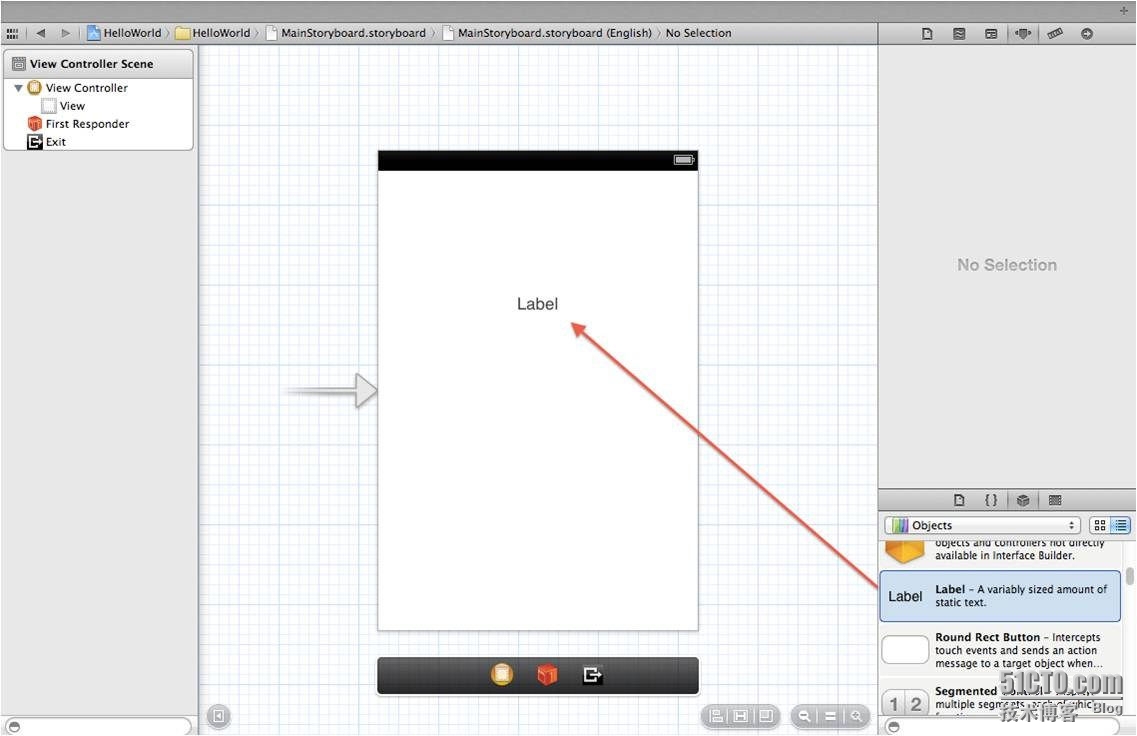Open Resolve Auto Layout Issues menu

[766, 716]
